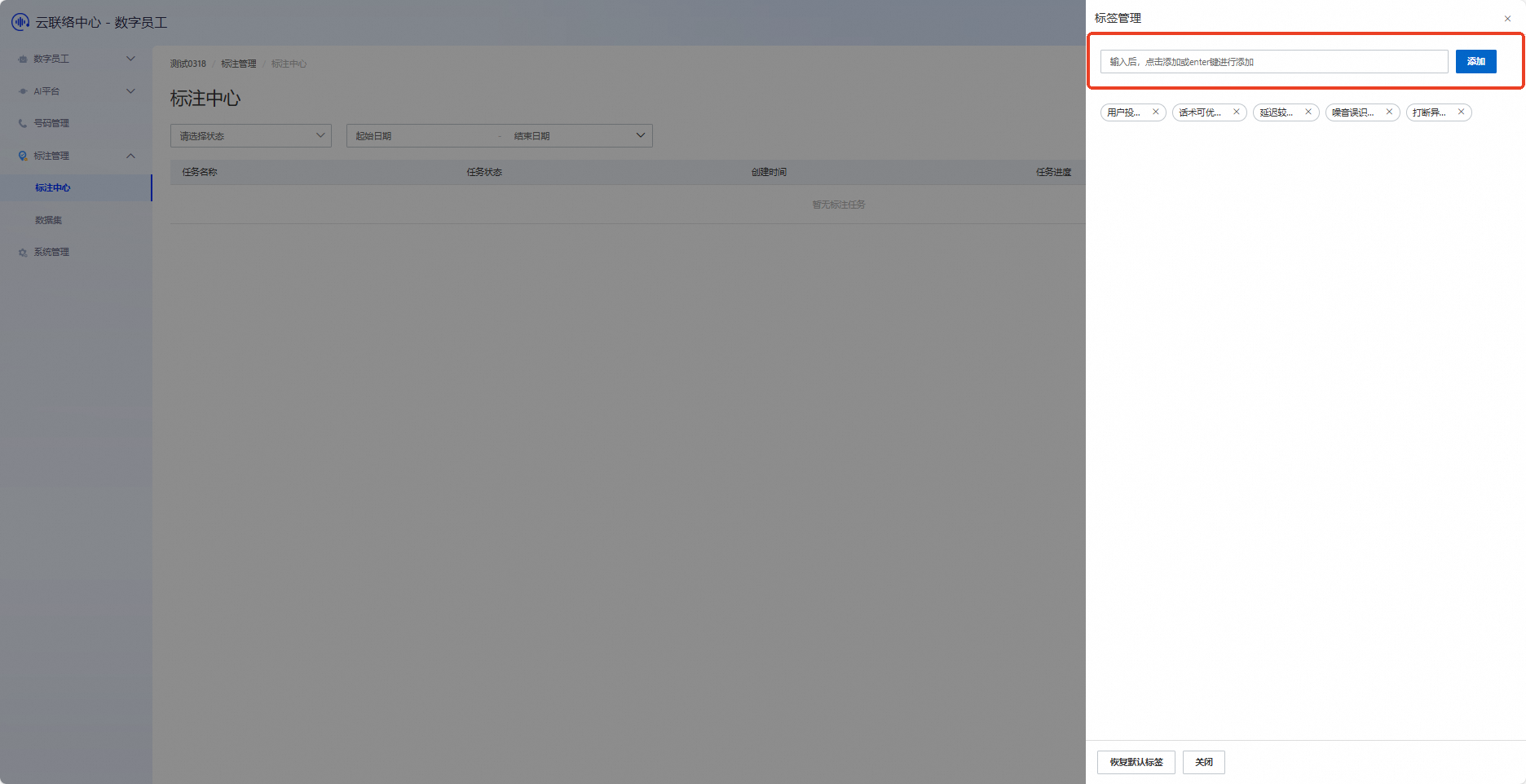Click the 任务状态 column header
Screen dimensions: 1526x784
pyautogui.click(x=484, y=172)
